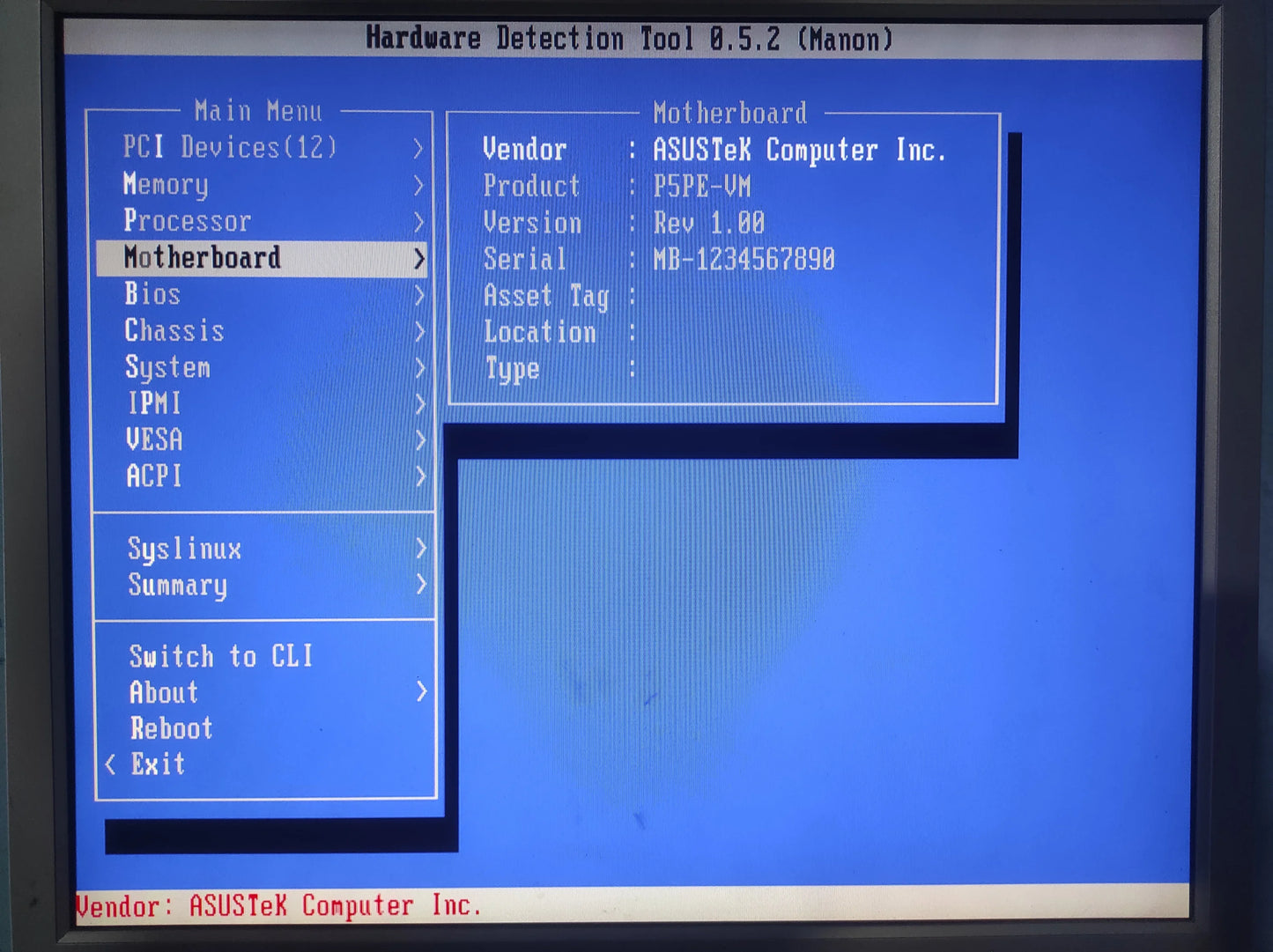1273x952 pixels.
Task: Select the Product row label
Action: click(x=531, y=186)
